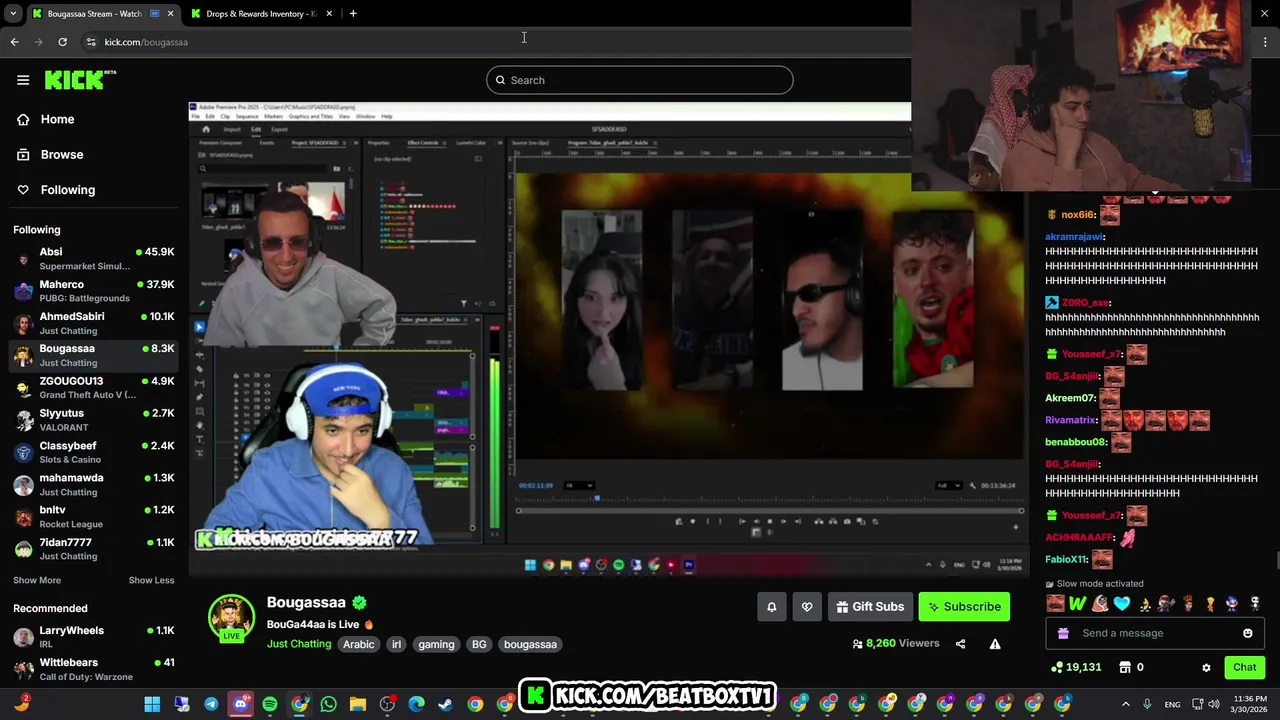Collapse following list with Show Less
The height and width of the screenshot is (720, 1280).
tap(151, 580)
